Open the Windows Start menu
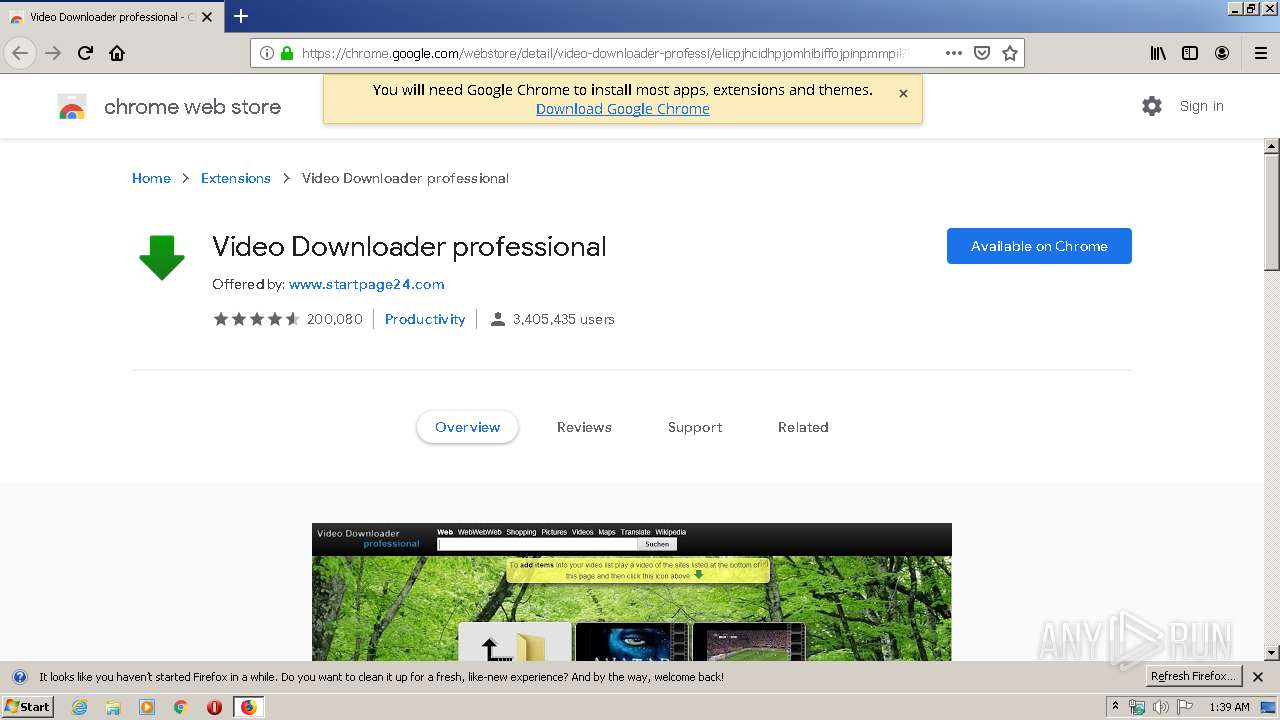Screen dimensions: 1280x720 [28, 707]
